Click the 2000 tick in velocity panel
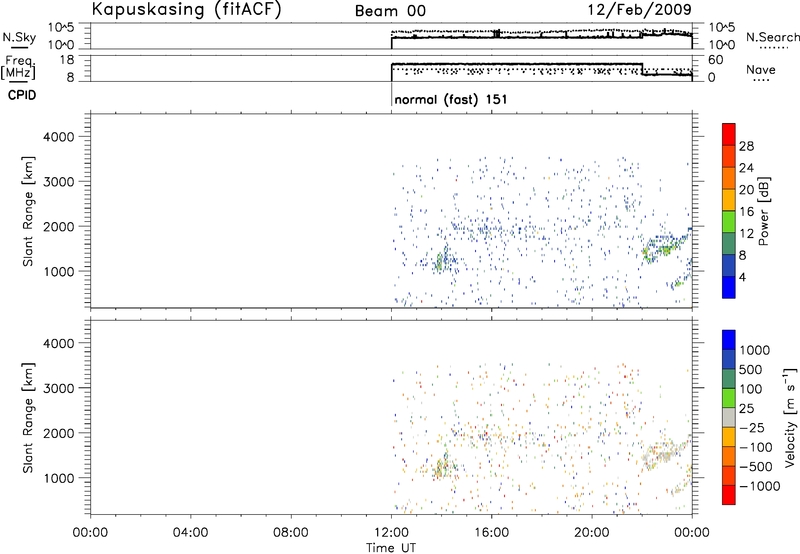800x554 pixels. (58, 433)
